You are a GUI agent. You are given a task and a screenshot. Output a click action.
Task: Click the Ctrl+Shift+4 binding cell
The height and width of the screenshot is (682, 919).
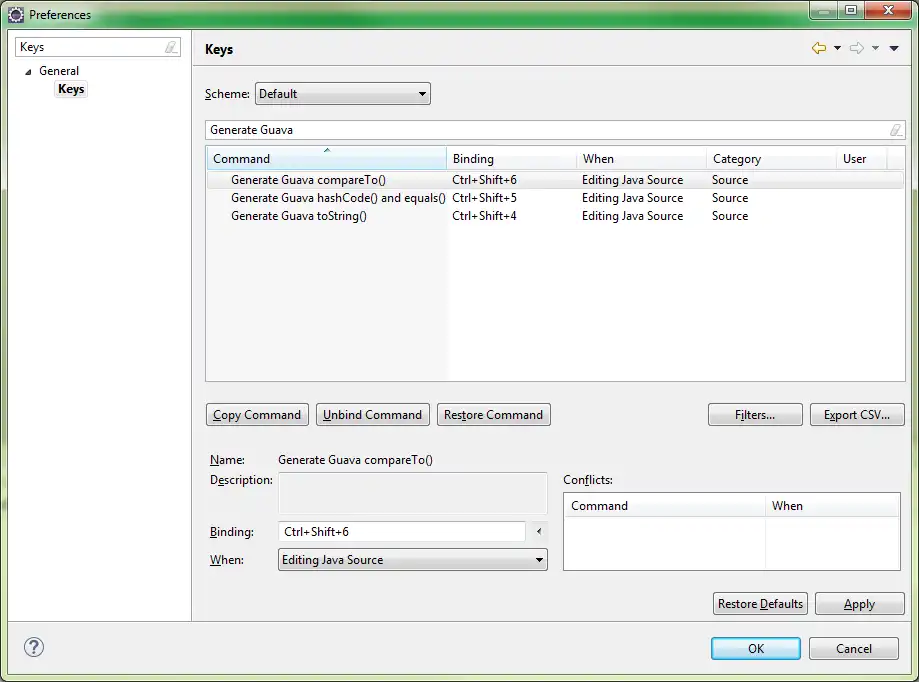tap(484, 216)
